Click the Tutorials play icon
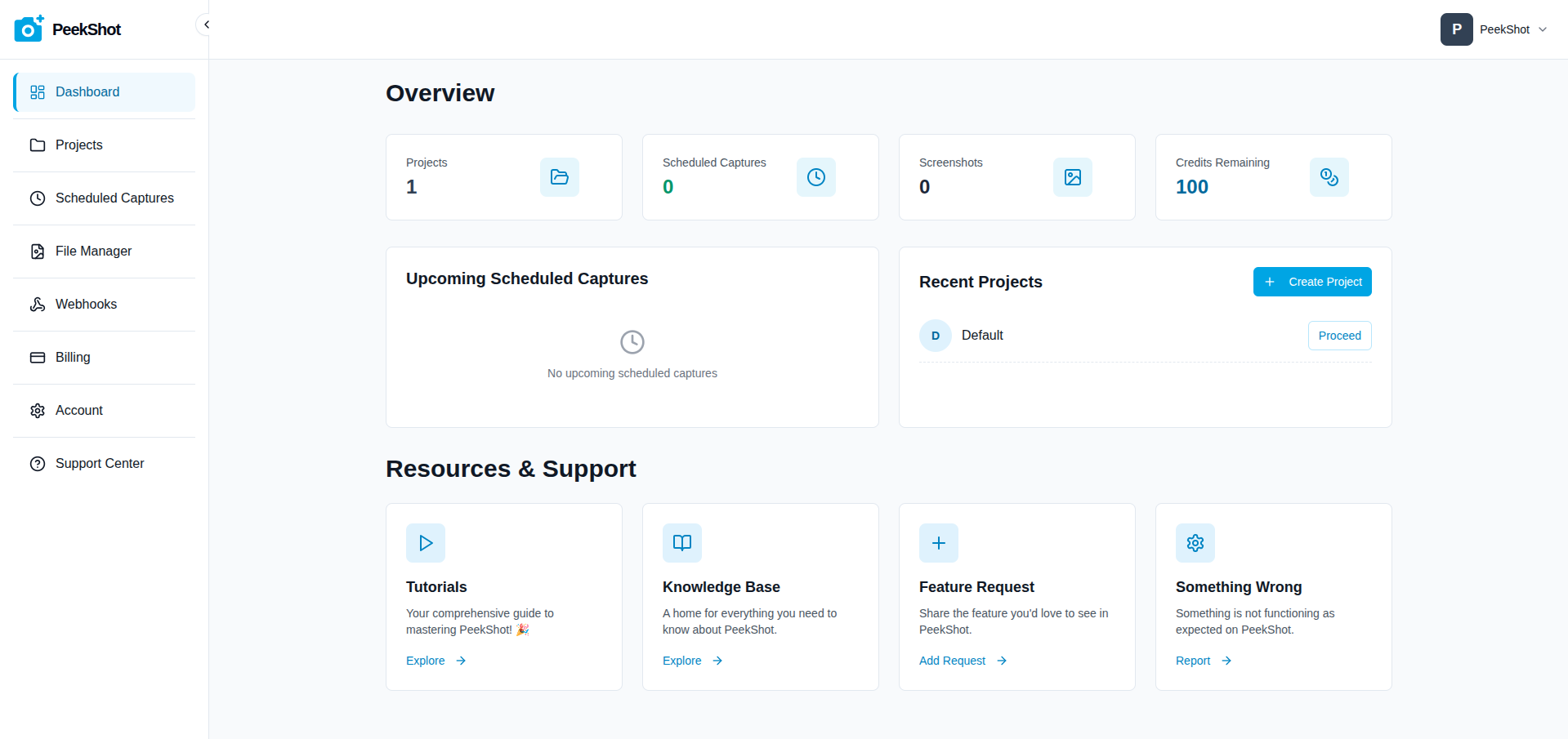The height and width of the screenshot is (739, 1568). click(425, 543)
